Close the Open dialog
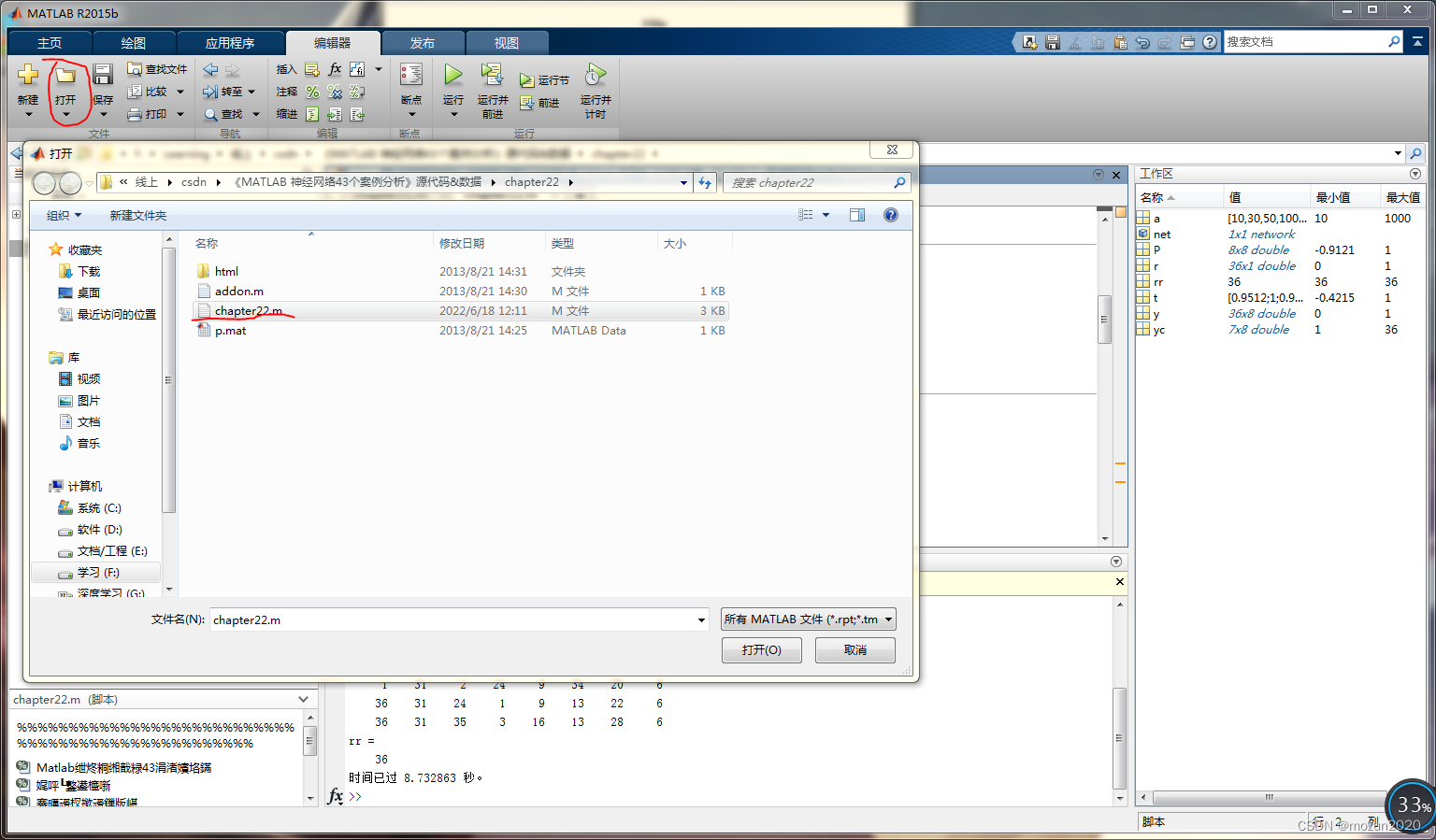The image size is (1436, 840). coord(892,150)
